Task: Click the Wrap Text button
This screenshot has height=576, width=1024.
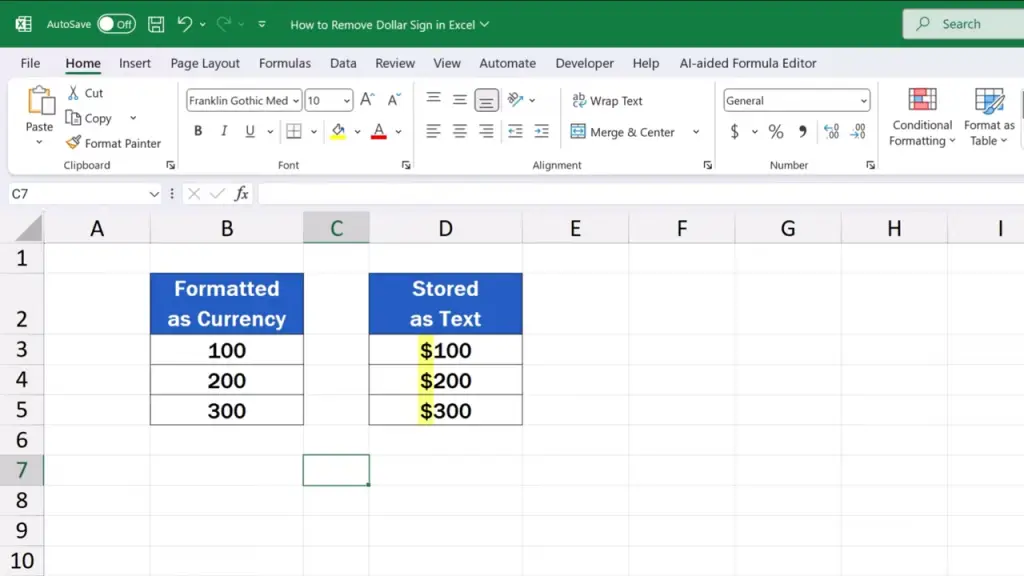Action: click(x=607, y=101)
